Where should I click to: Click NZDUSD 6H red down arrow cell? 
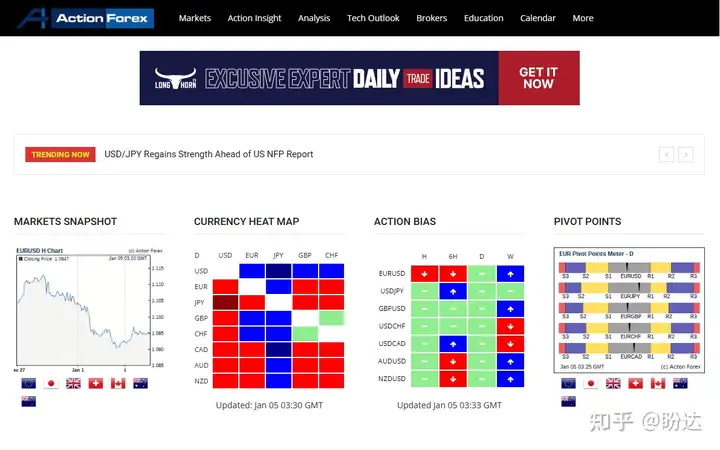453,379
